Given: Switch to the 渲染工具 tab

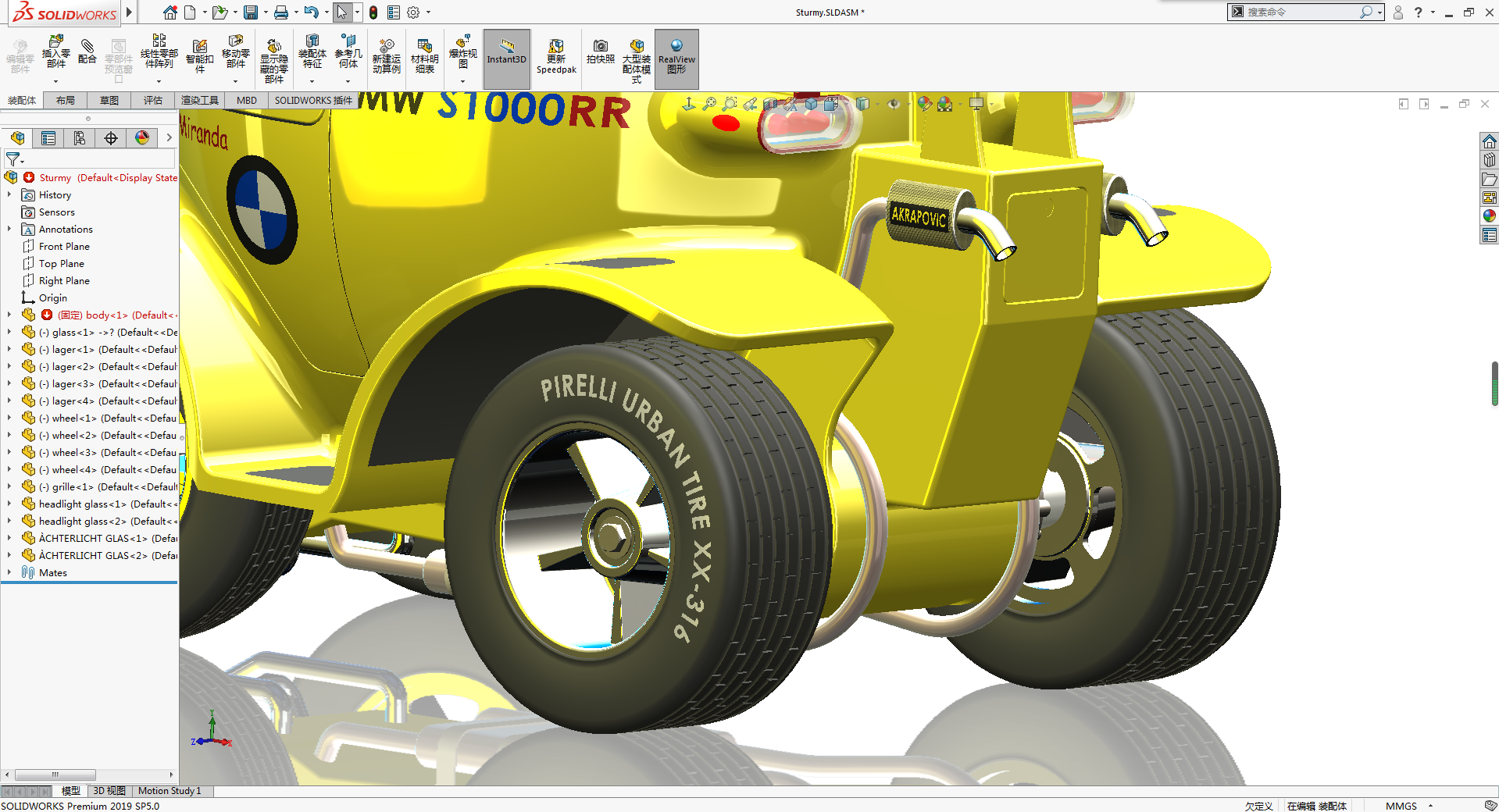Looking at the screenshot, I should pos(200,101).
